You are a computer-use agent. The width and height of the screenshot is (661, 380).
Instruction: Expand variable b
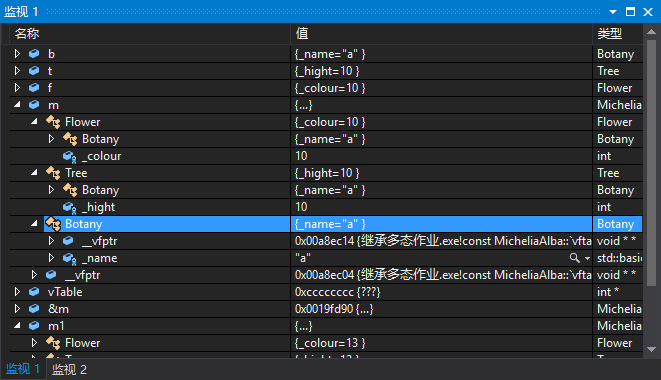17,54
